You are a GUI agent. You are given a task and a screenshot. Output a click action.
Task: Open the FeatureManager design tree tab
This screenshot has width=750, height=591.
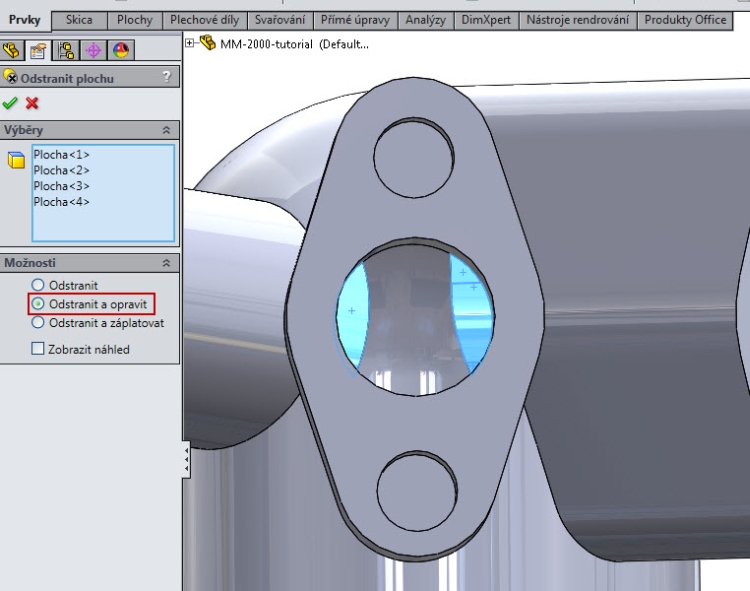tap(12, 50)
